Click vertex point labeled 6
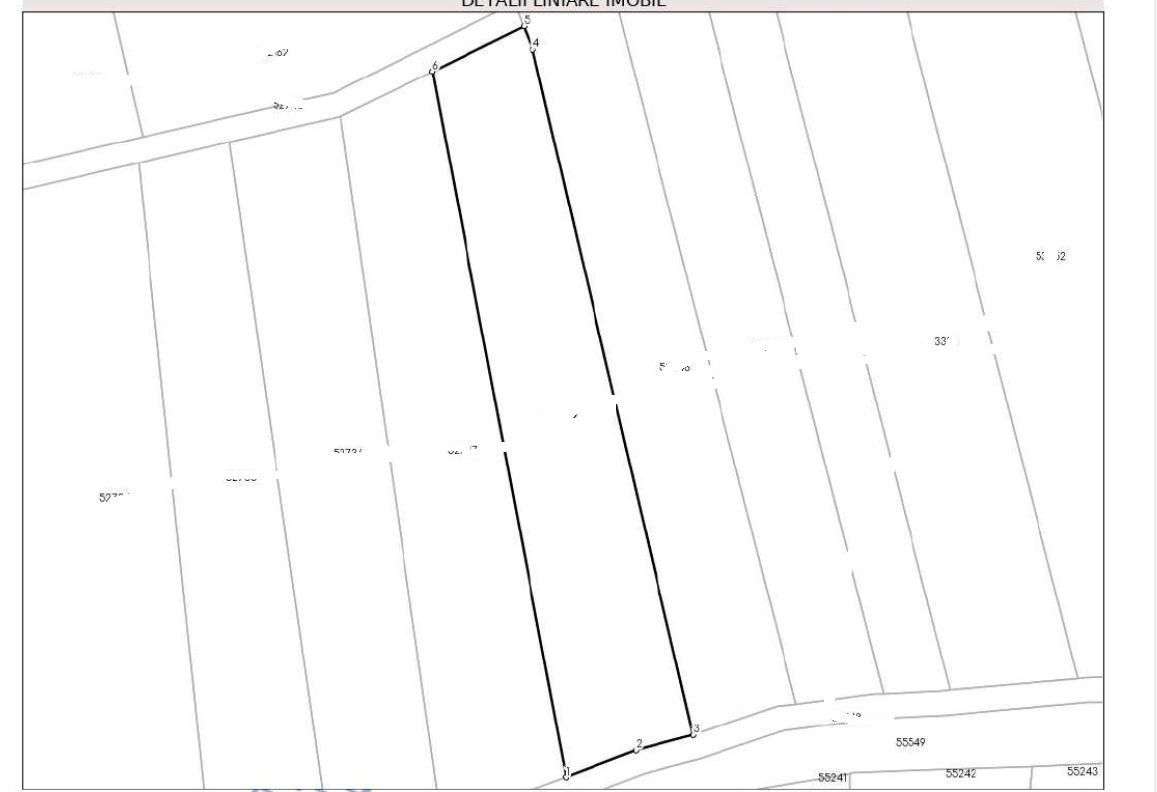The image size is (1157, 792). click(x=435, y=68)
